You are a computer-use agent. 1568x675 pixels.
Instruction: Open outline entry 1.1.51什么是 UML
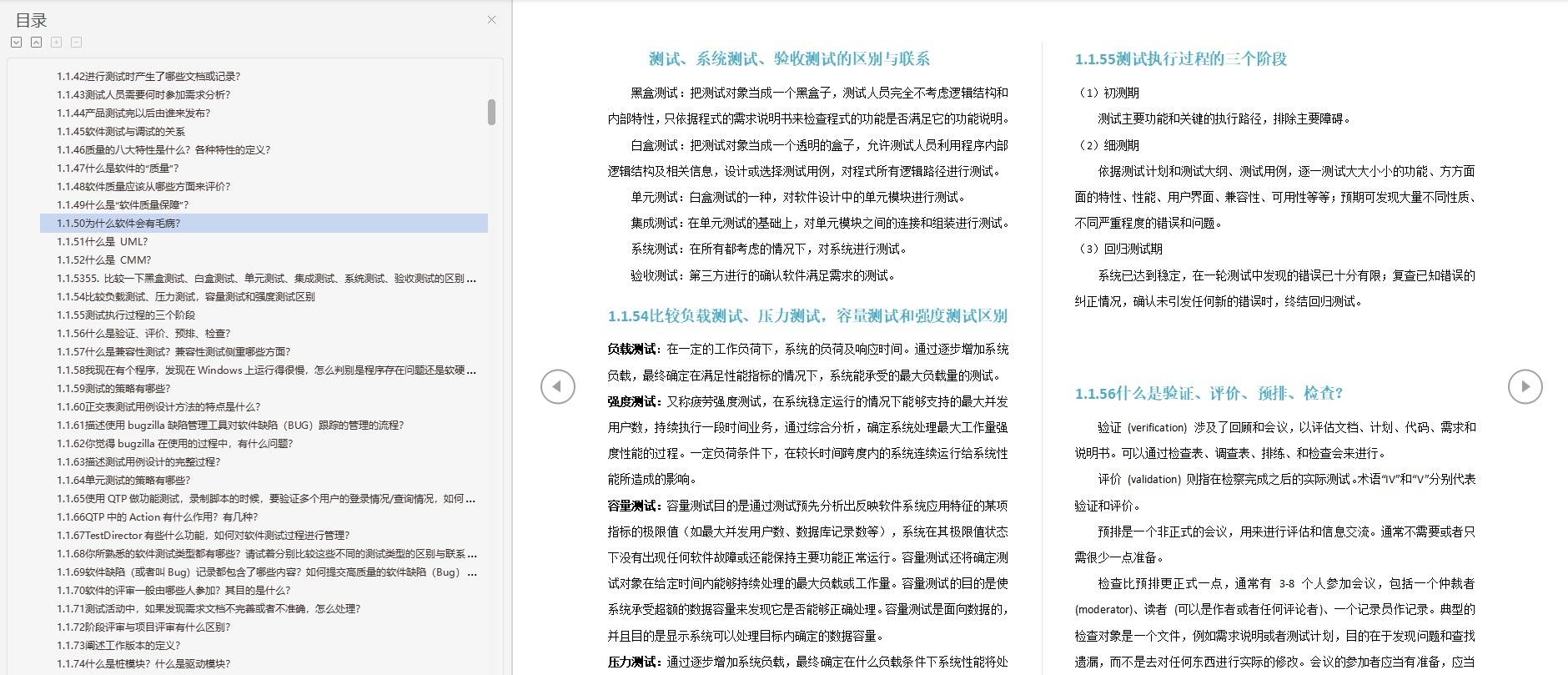102,241
